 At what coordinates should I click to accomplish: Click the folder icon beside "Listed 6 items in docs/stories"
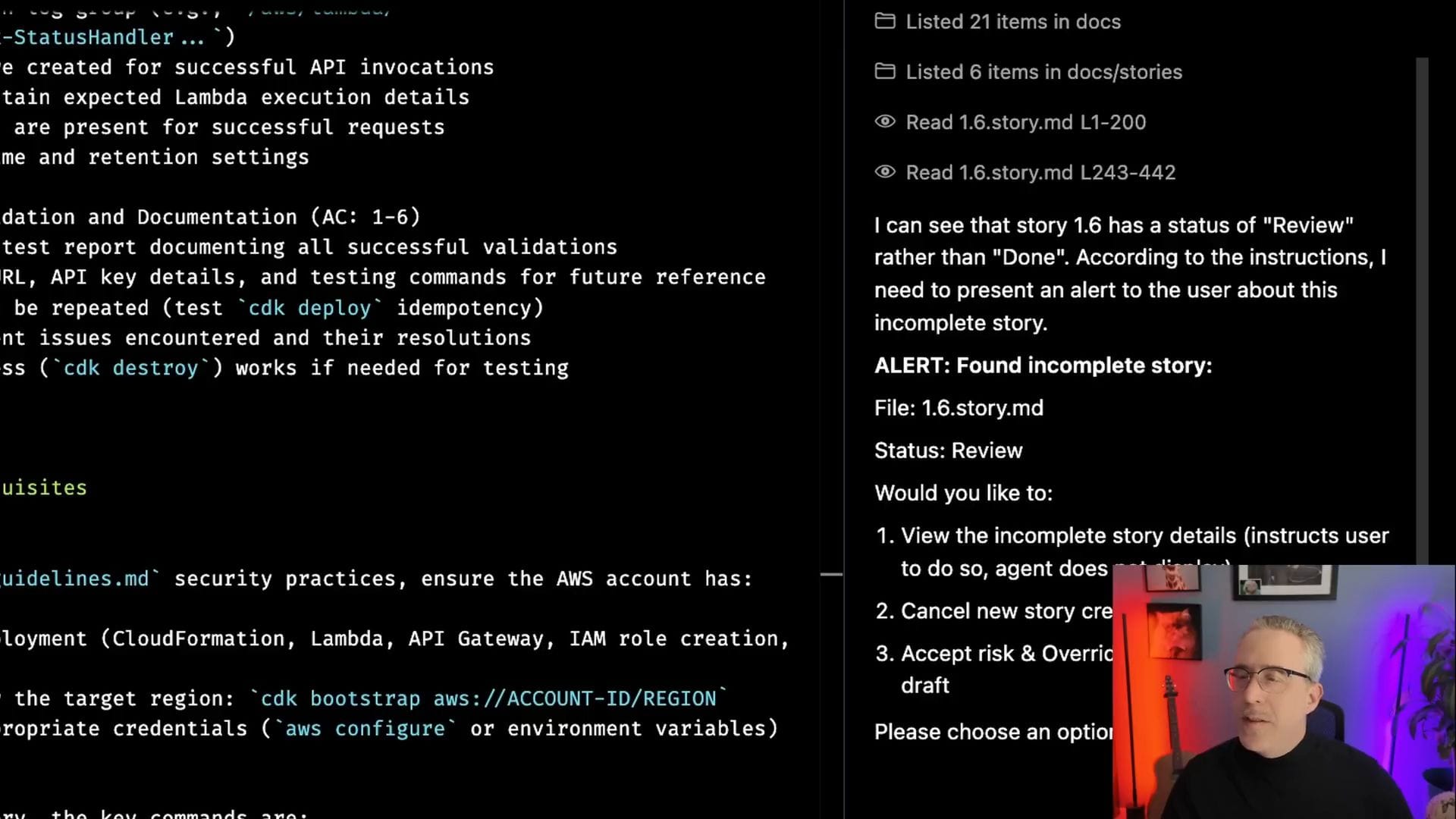click(x=884, y=71)
